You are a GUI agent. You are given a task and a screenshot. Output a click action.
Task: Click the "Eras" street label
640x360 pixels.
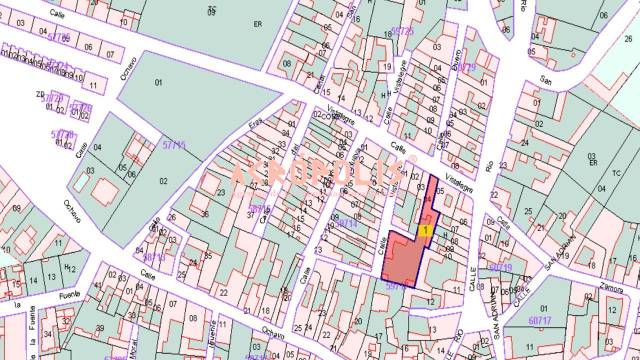pyautogui.click(x=255, y=124)
